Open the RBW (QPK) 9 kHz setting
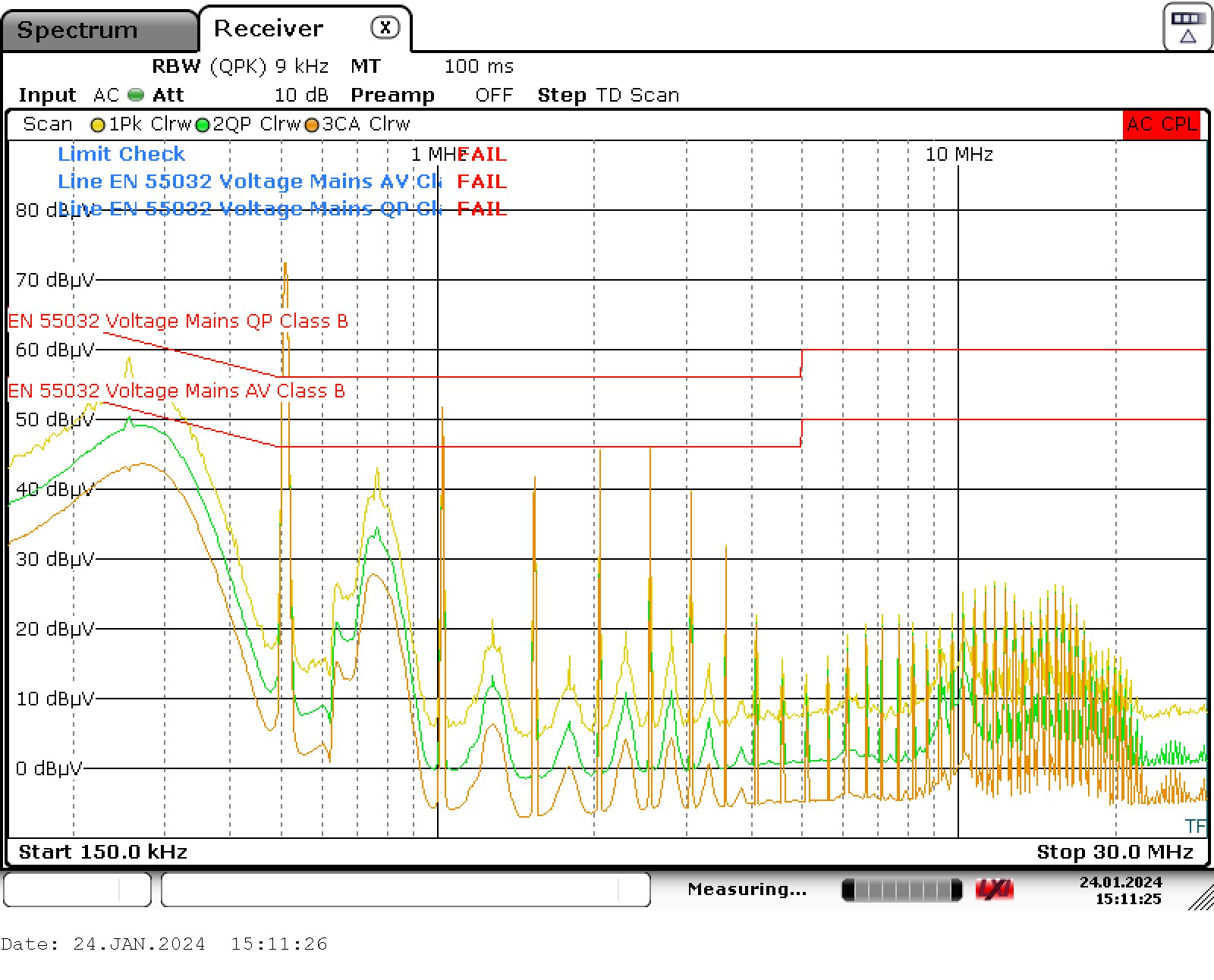Screen dimensions: 1214x980 click(x=240, y=67)
